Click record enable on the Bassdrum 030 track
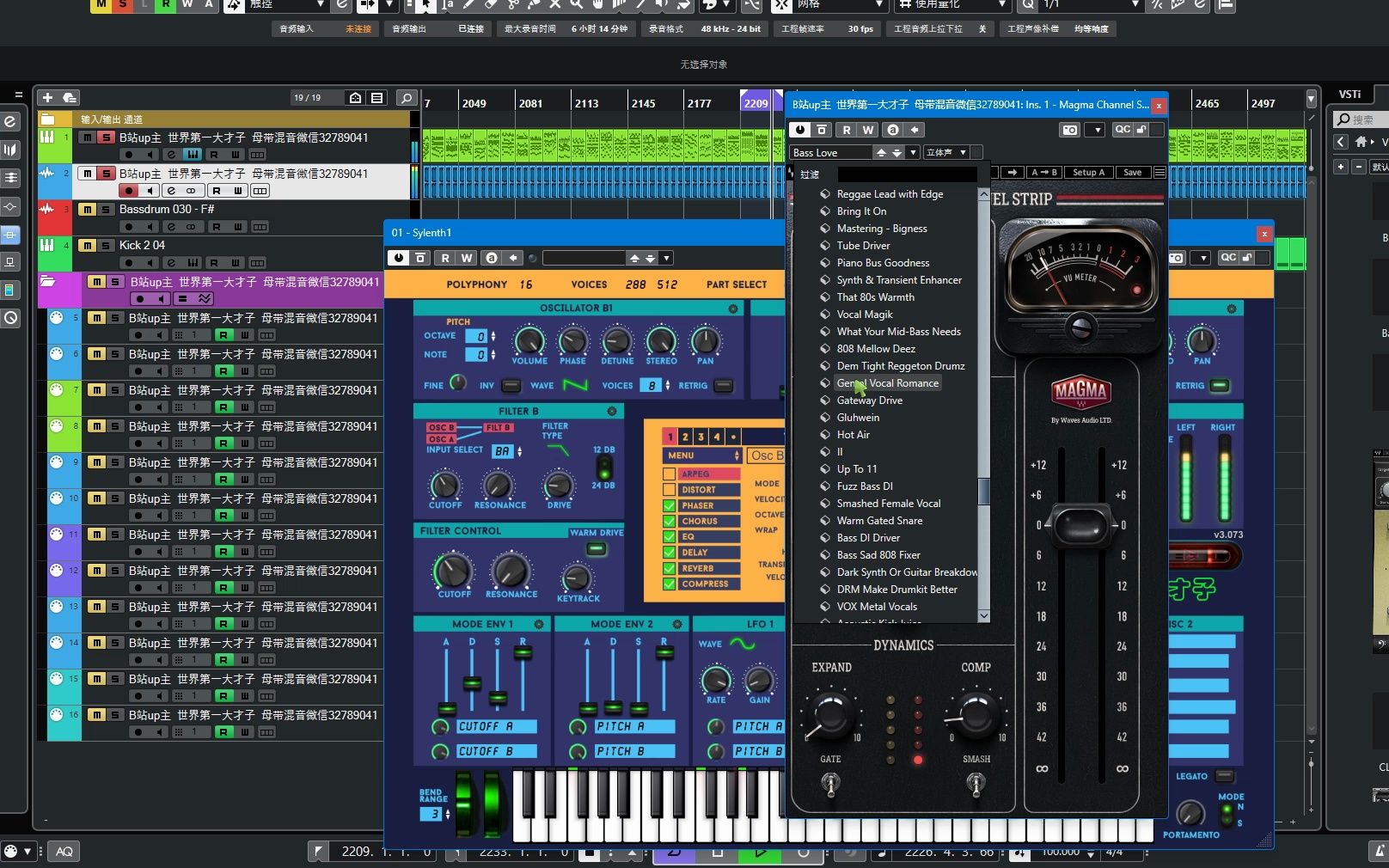This screenshot has width=1389, height=868. click(x=128, y=227)
